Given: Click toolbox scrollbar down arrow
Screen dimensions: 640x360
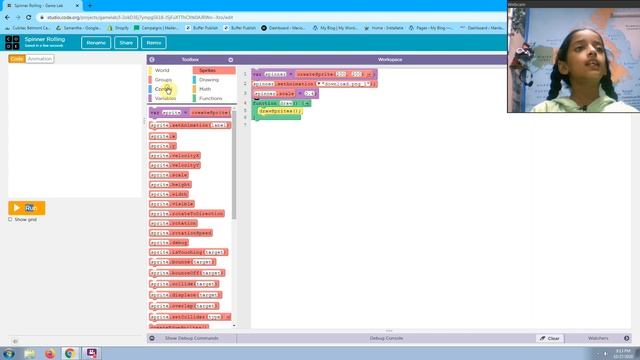Looking at the screenshot, I should point(234,326).
